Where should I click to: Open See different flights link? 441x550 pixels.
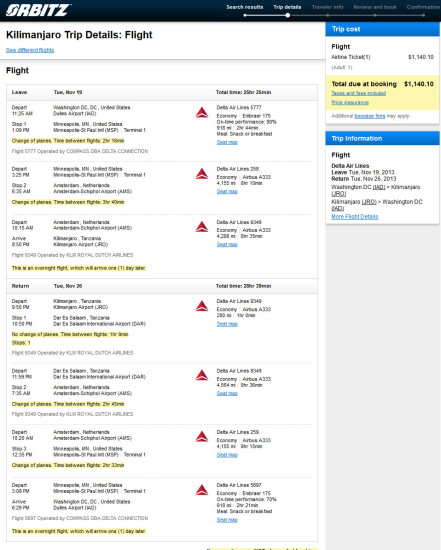[30, 50]
